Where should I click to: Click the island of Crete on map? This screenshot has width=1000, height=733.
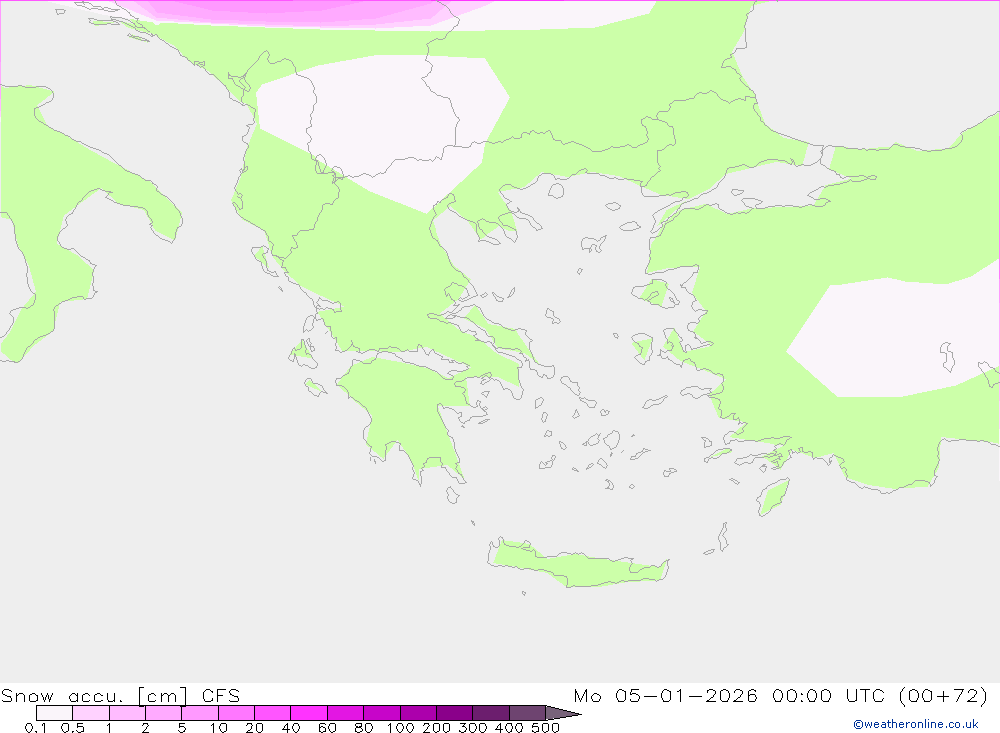click(x=577, y=565)
